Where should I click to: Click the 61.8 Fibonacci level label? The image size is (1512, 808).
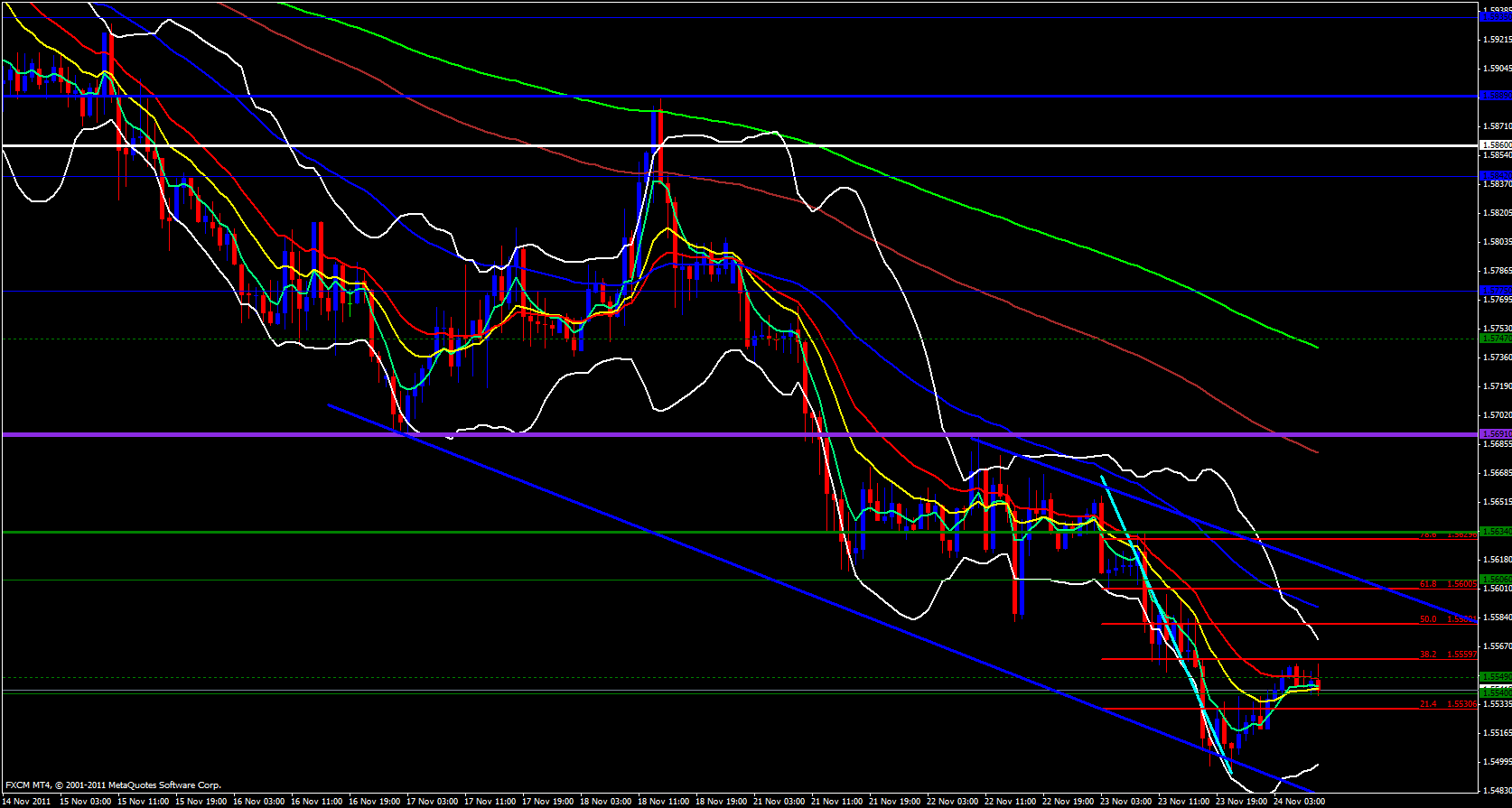pyautogui.click(x=1428, y=584)
